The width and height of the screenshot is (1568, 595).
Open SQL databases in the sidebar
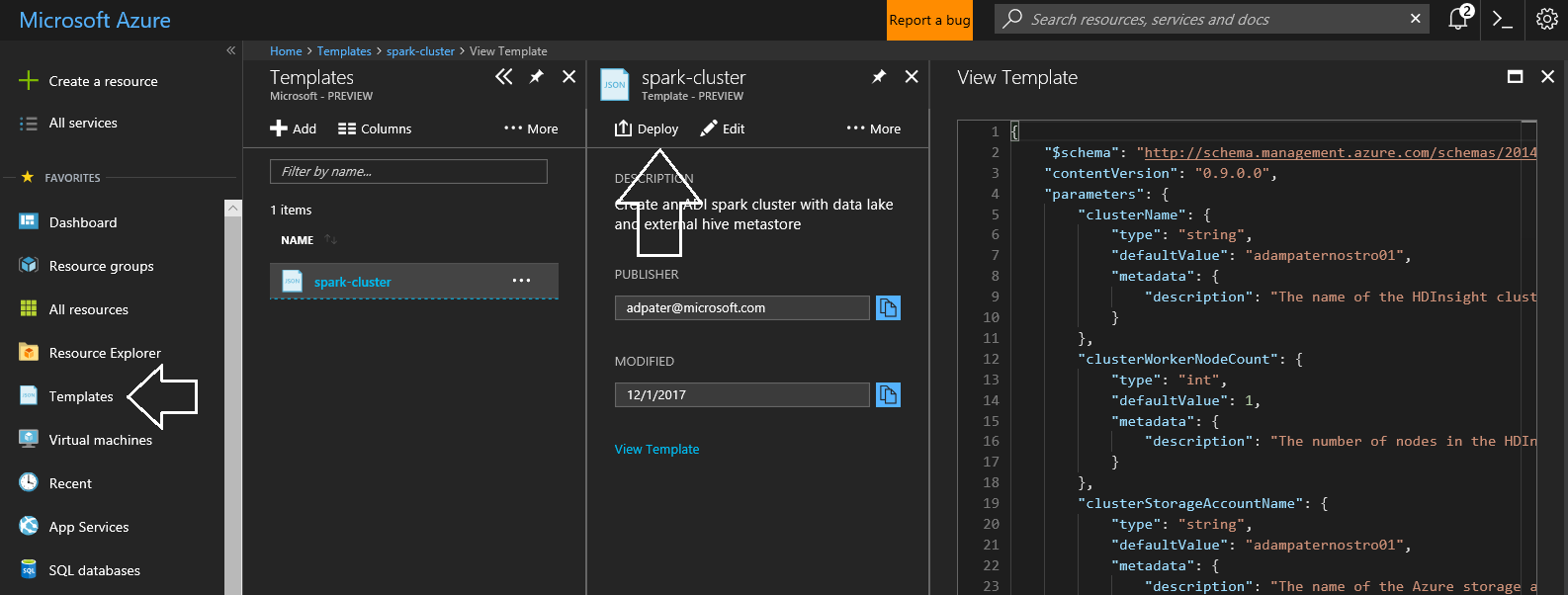[x=95, y=570]
